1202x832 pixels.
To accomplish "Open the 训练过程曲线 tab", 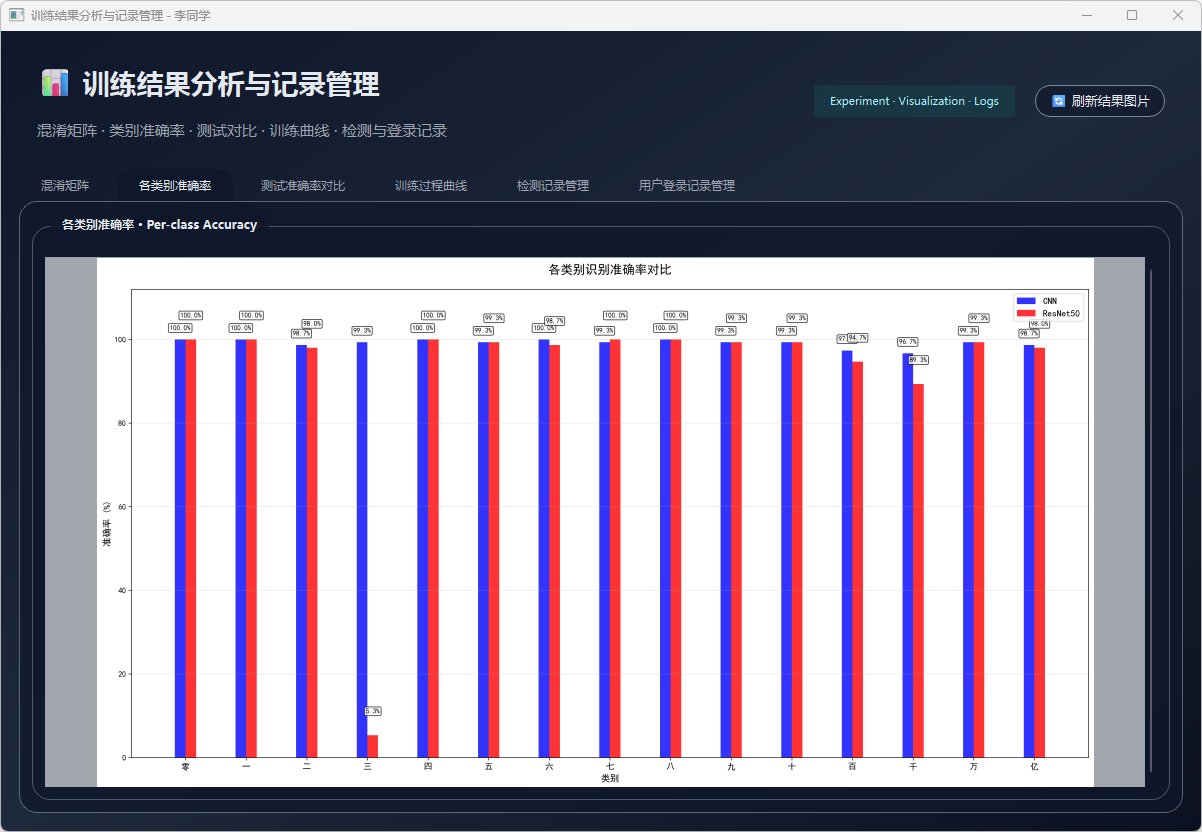I will click(x=431, y=186).
